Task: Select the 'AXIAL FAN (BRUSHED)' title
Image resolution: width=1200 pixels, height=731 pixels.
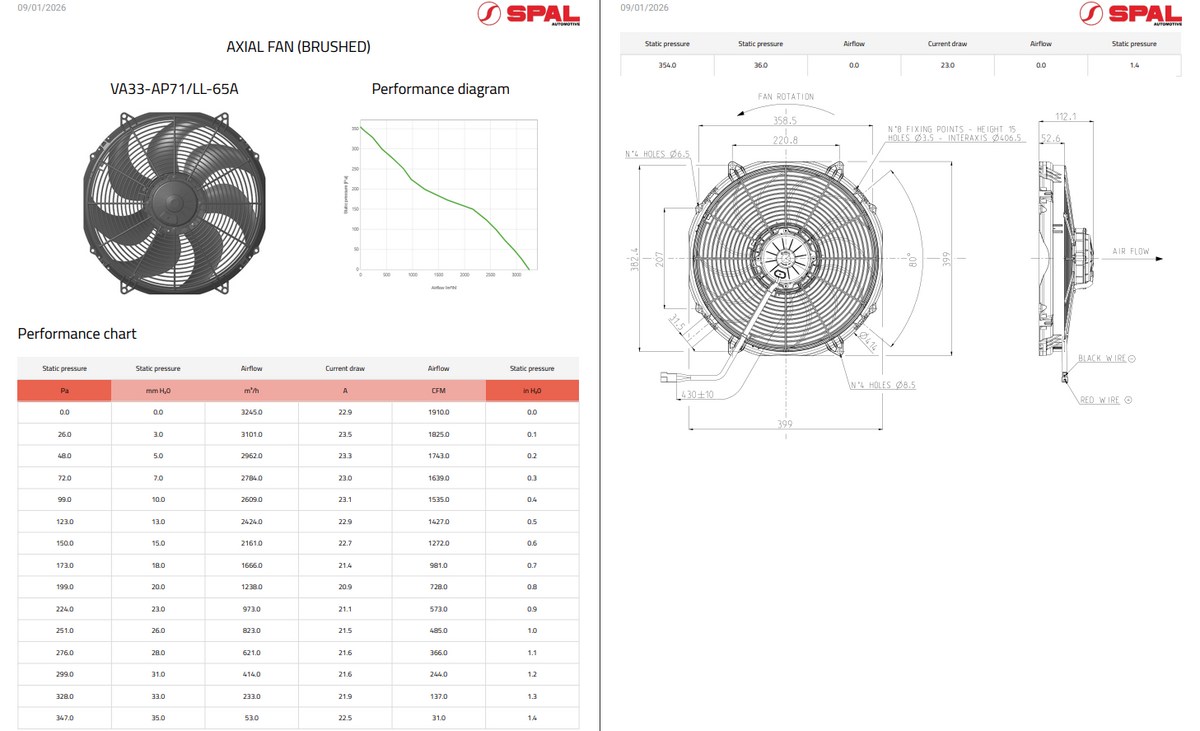Action: click(298, 47)
